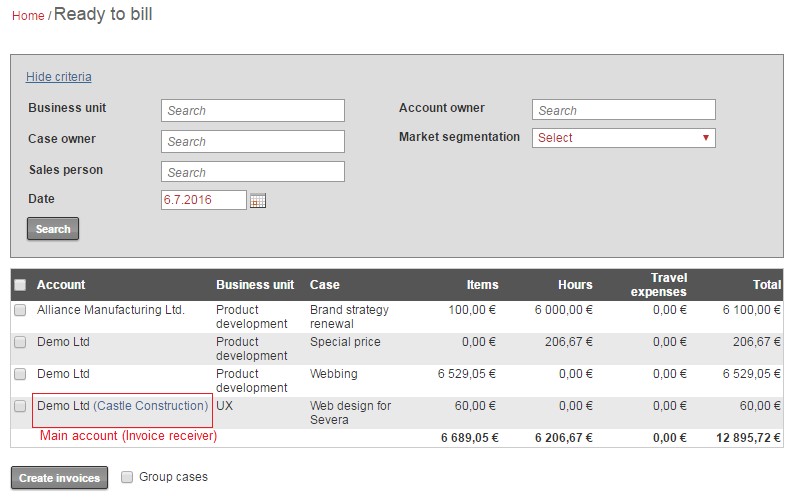Click the Date input field

pyautogui.click(x=203, y=200)
